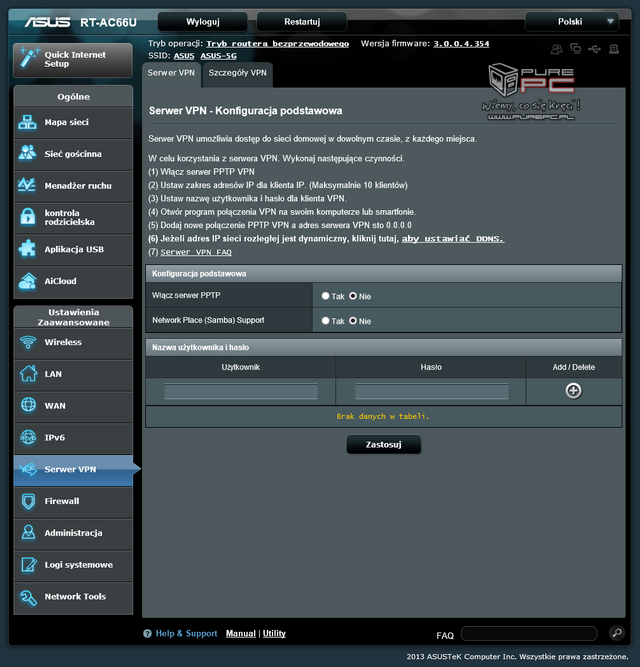Image resolution: width=640 pixels, height=667 pixels.
Task: Open Wireless wifi icon
Action: point(28,342)
